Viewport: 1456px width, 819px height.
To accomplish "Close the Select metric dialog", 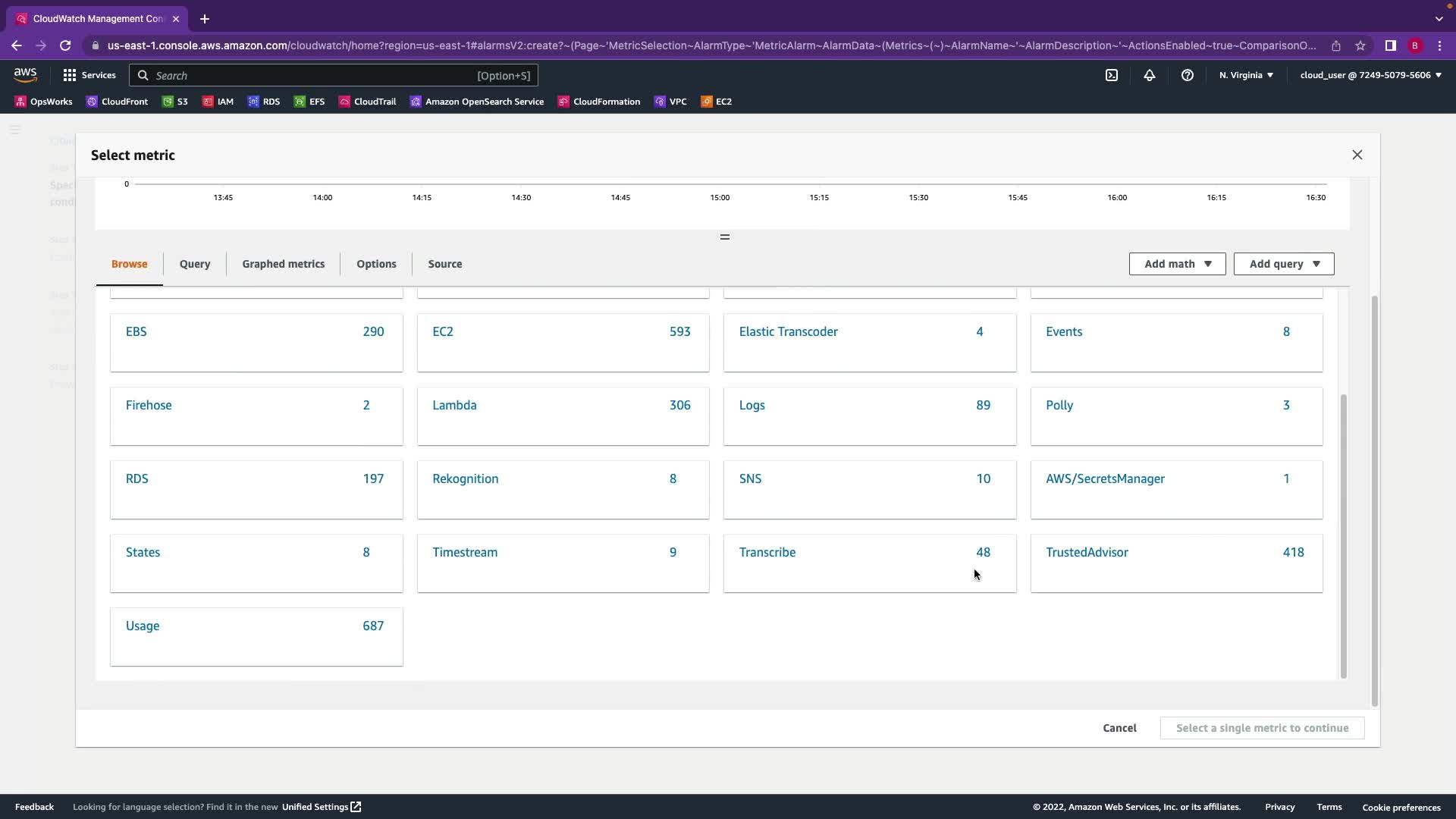I will [x=1357, y=155].
